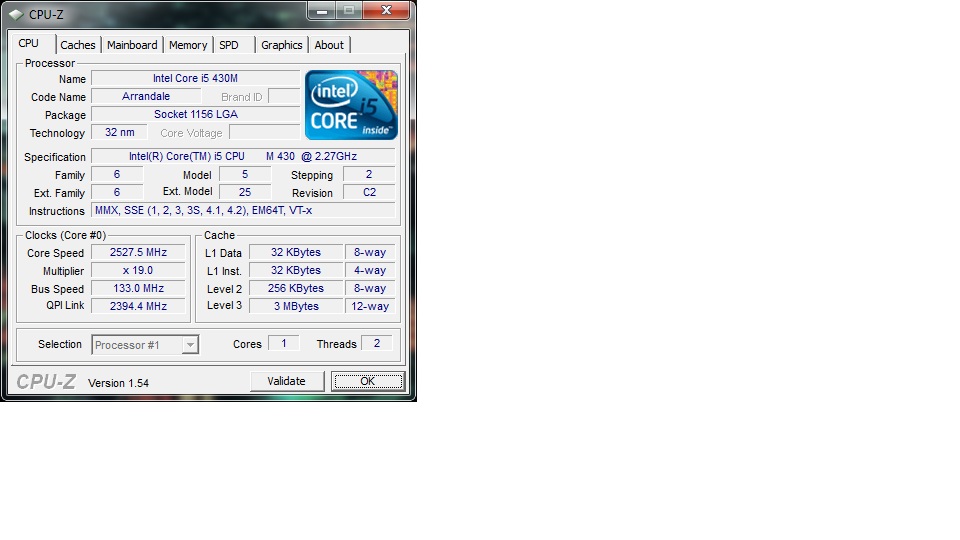Click the processor name 'Intel Core i5 430M'
Image resolution: width=960 pixels, height=540 pixels.
[195, 78]
